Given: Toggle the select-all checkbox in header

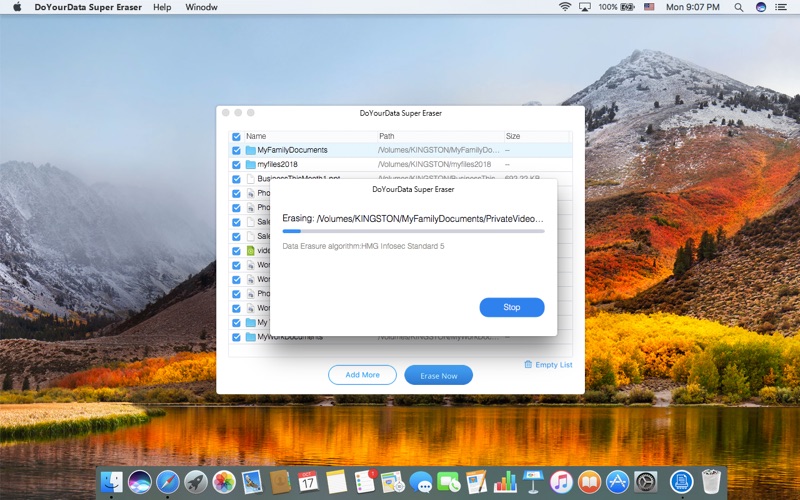Looking at the screenshot, I should click(236, 137).
